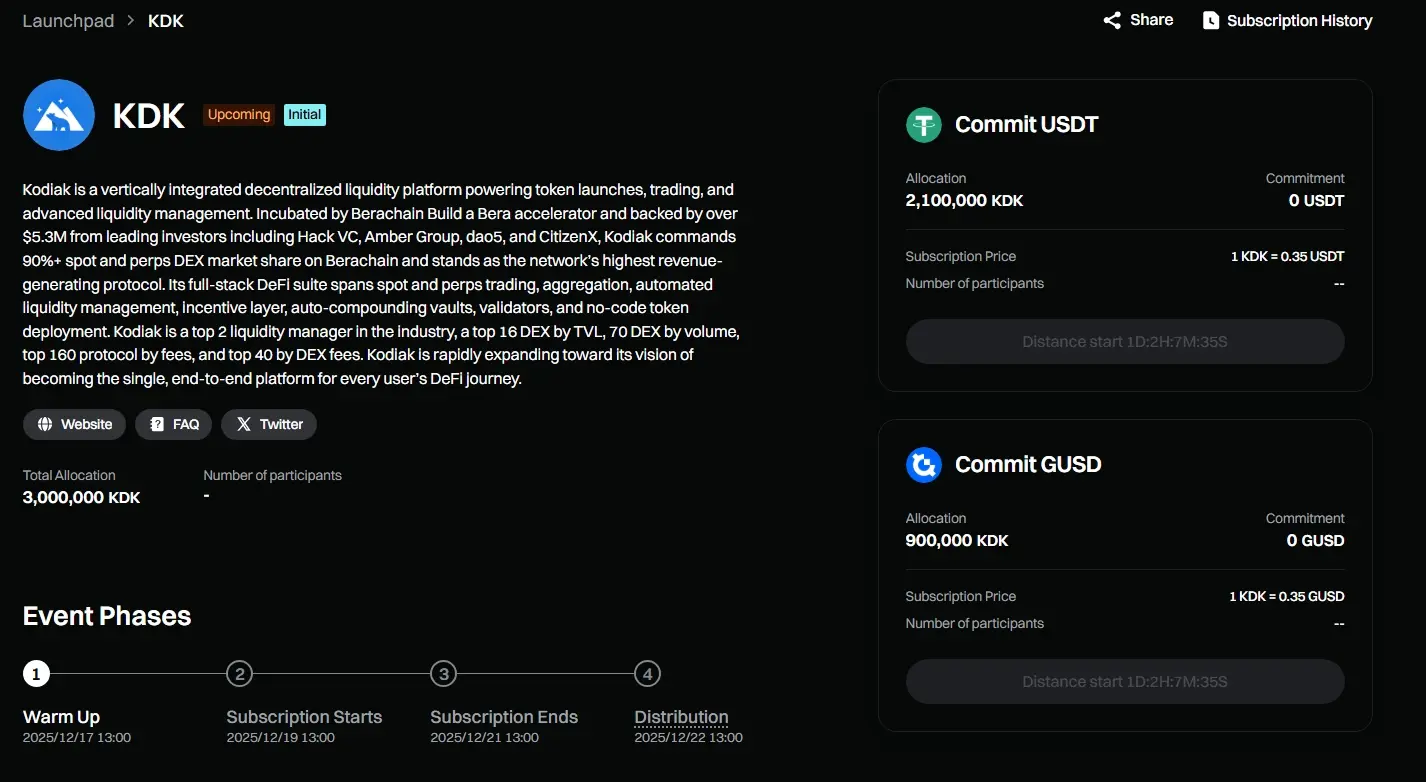Click the large KDK project title
The image size is (1426, 782).
(x=149, y=116)
